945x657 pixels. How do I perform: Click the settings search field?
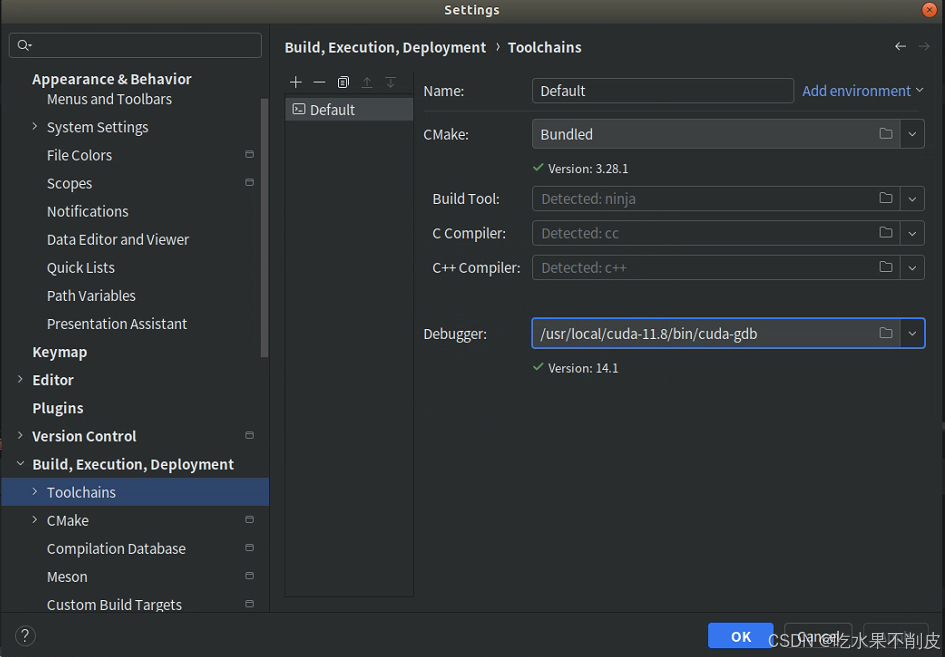tap(135, 45)
